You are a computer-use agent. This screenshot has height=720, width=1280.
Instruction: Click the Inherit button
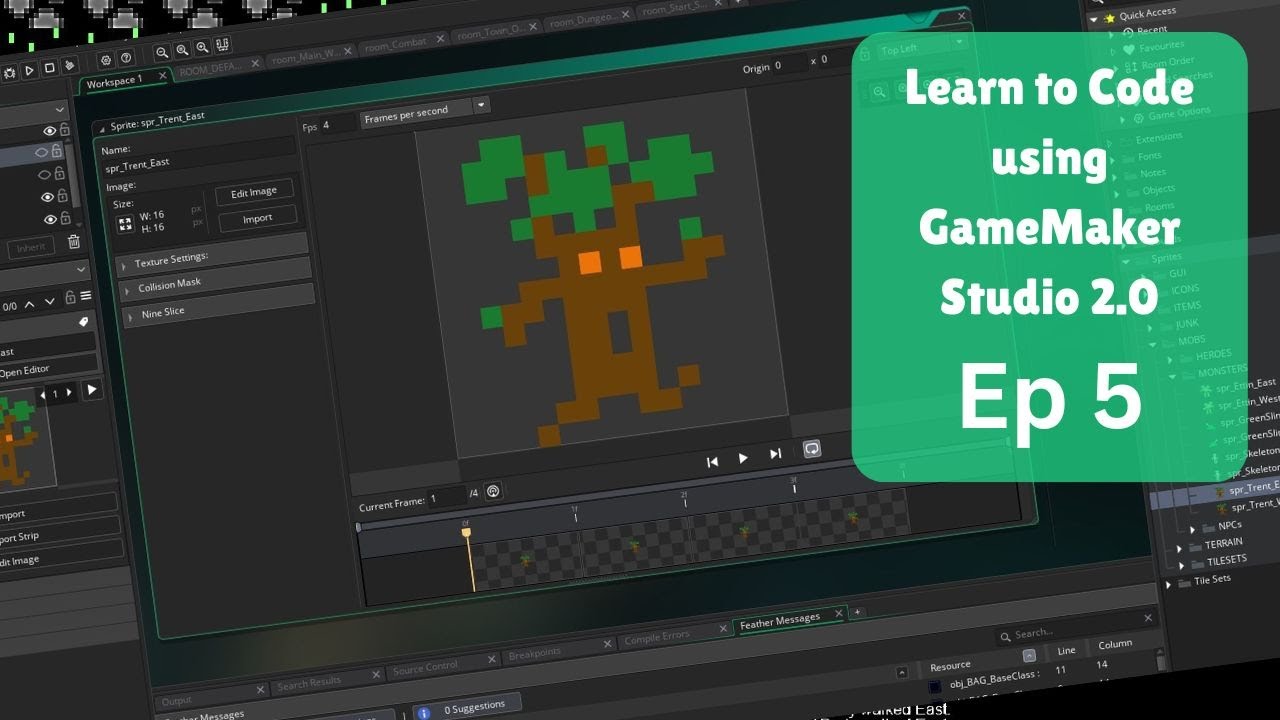click(x=31, y=247)
